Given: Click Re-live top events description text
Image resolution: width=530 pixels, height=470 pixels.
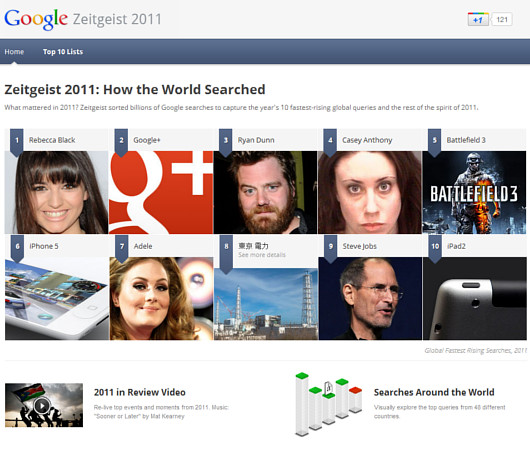Looking at the screenshot, I should (x=161, y=412).
